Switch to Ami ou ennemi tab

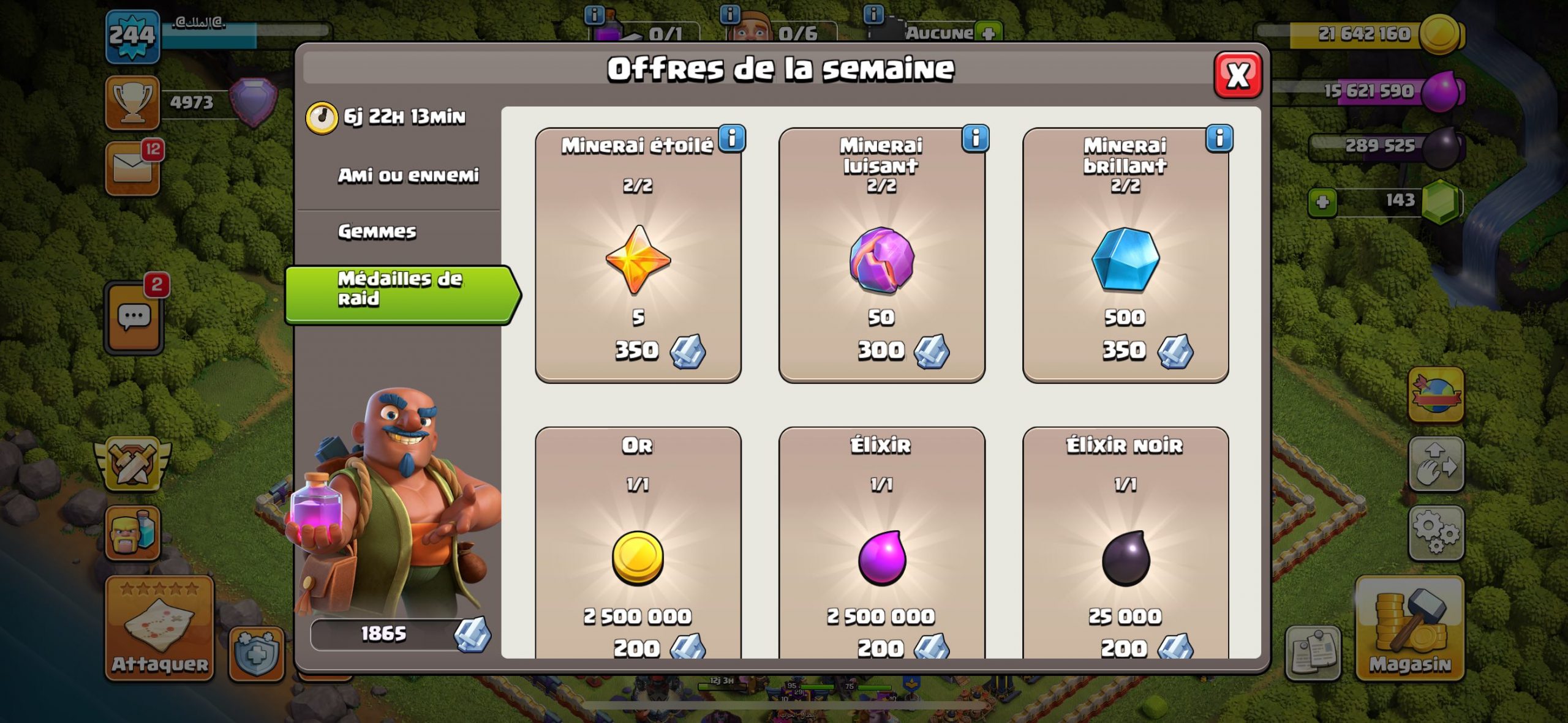tap(408, 176)
